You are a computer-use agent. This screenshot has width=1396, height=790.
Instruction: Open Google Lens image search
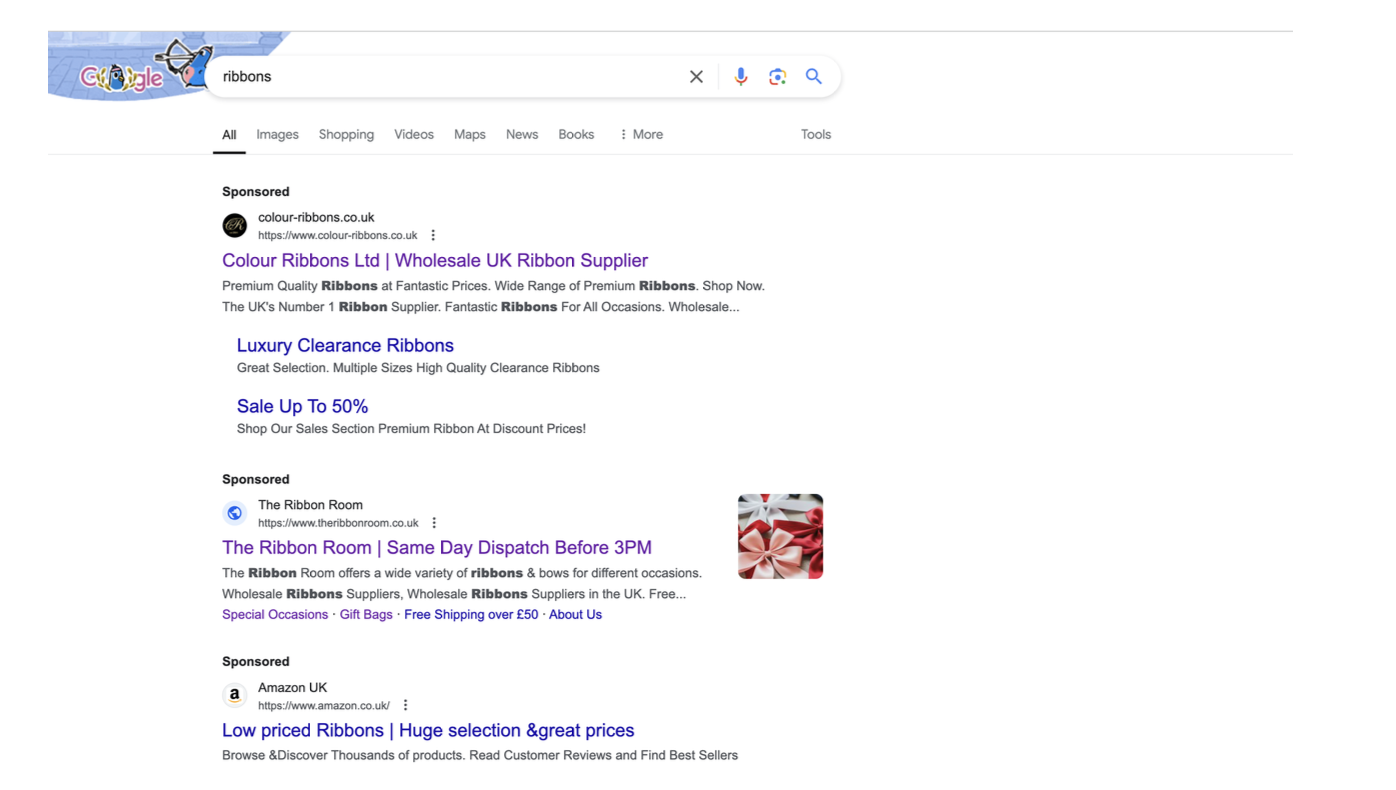pyautogui.click(x=777, y=77)
